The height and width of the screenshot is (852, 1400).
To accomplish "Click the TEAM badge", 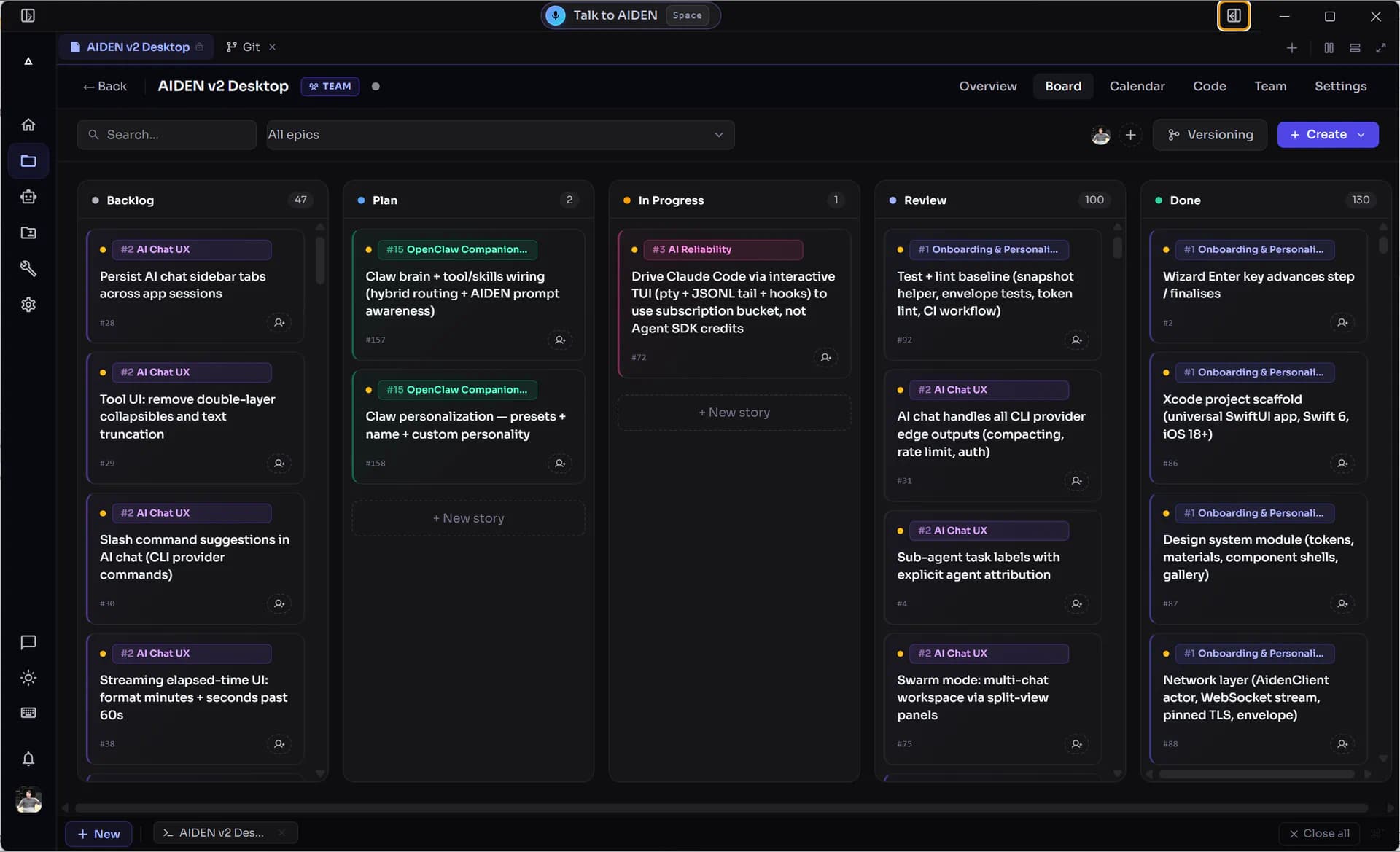I will click(330, 86).
